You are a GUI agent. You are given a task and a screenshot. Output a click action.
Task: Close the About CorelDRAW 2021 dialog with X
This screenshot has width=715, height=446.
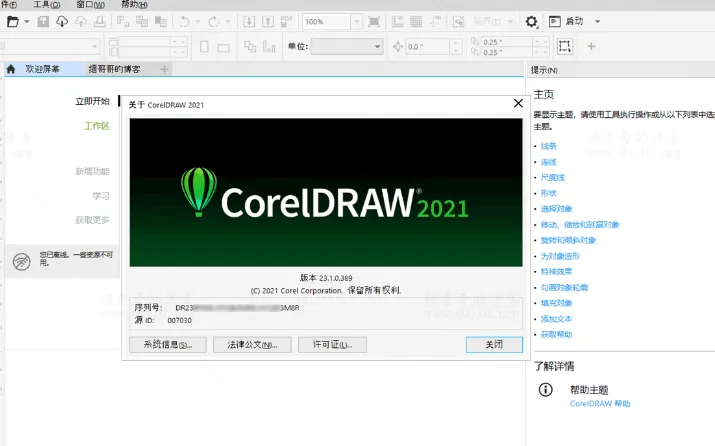[x=518, y=103]
